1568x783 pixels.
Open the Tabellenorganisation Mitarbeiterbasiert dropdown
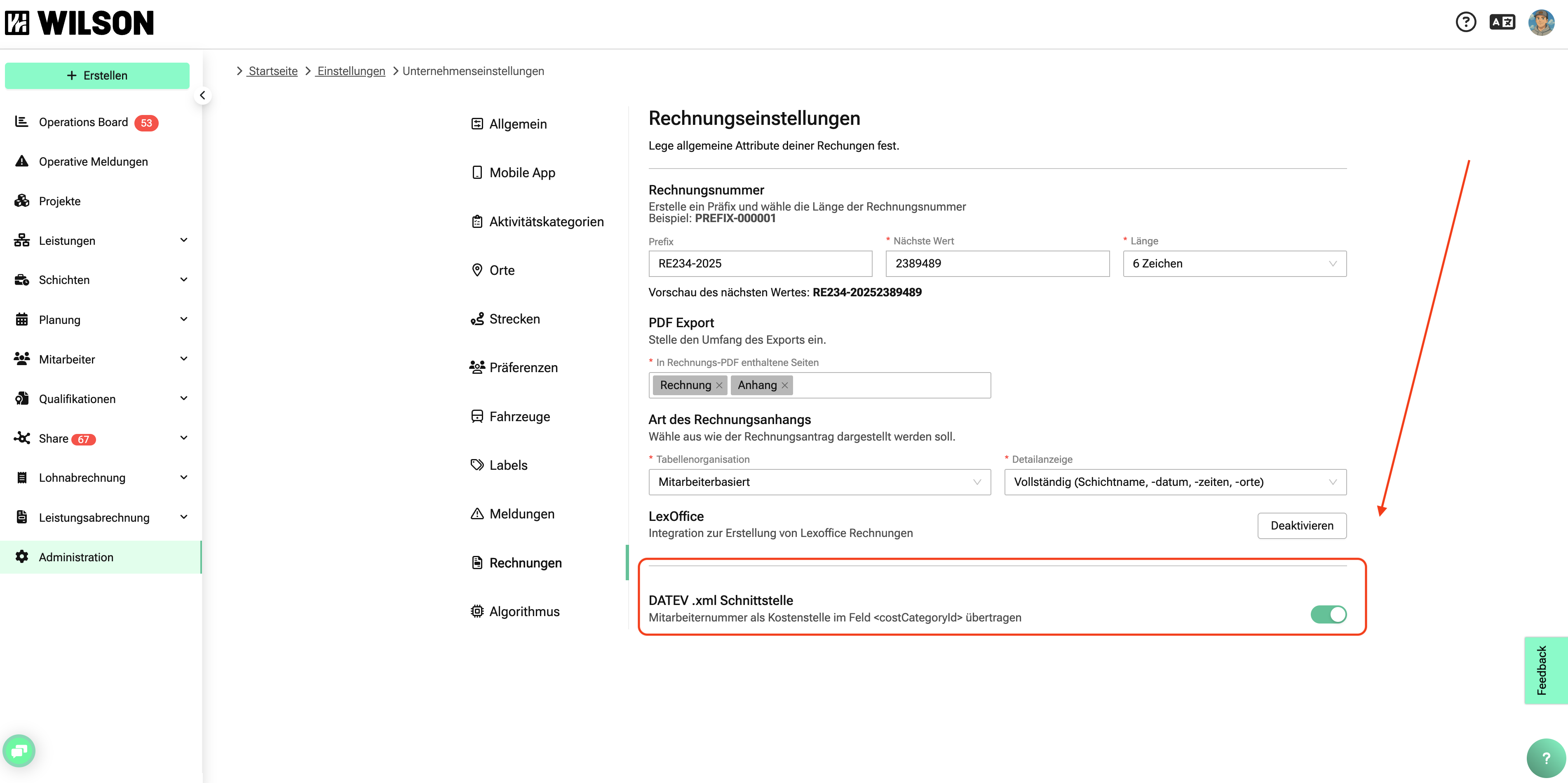819,482
